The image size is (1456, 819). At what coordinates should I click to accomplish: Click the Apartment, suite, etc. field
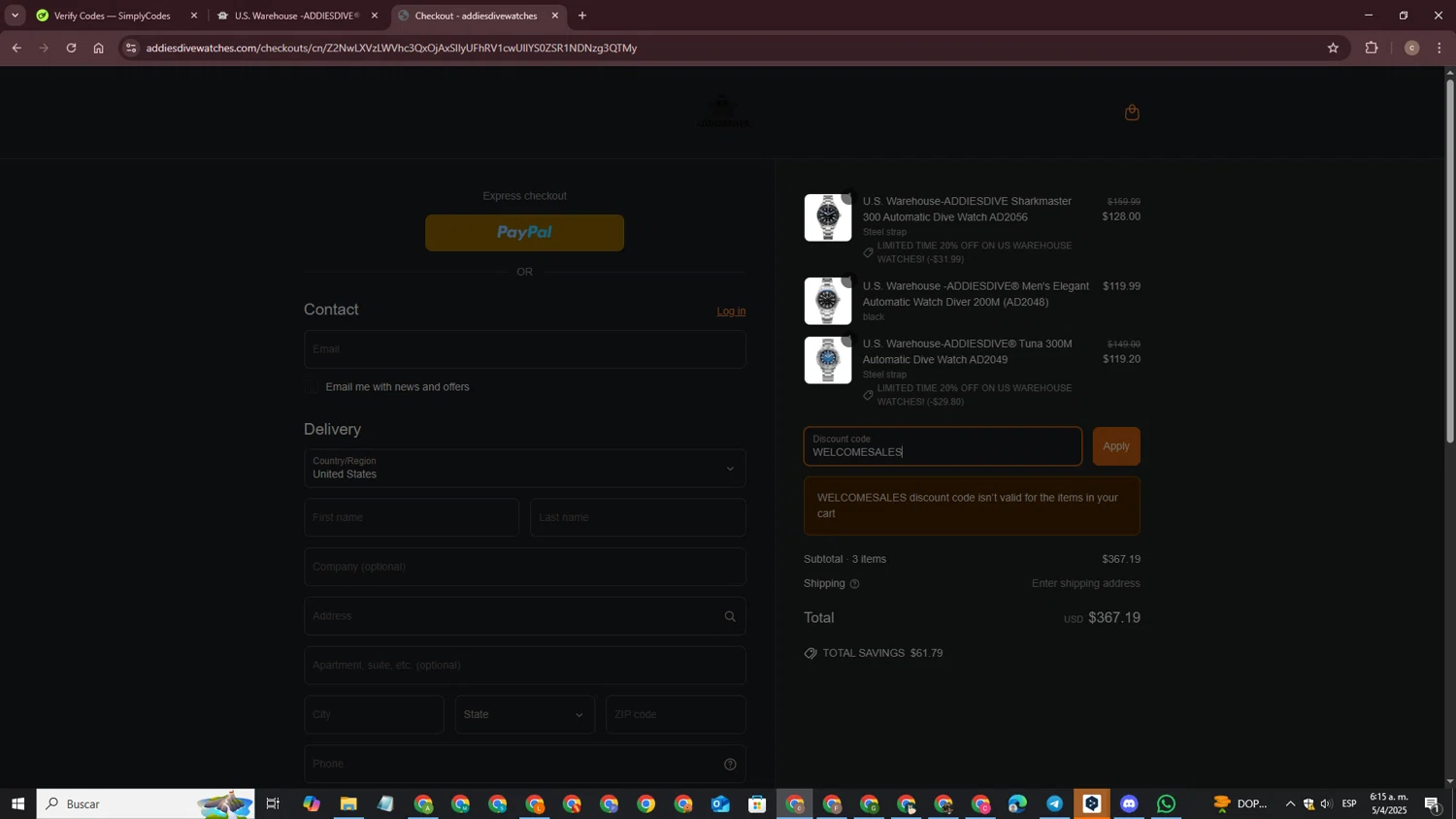pyautogui.click(x=525, y=666)
